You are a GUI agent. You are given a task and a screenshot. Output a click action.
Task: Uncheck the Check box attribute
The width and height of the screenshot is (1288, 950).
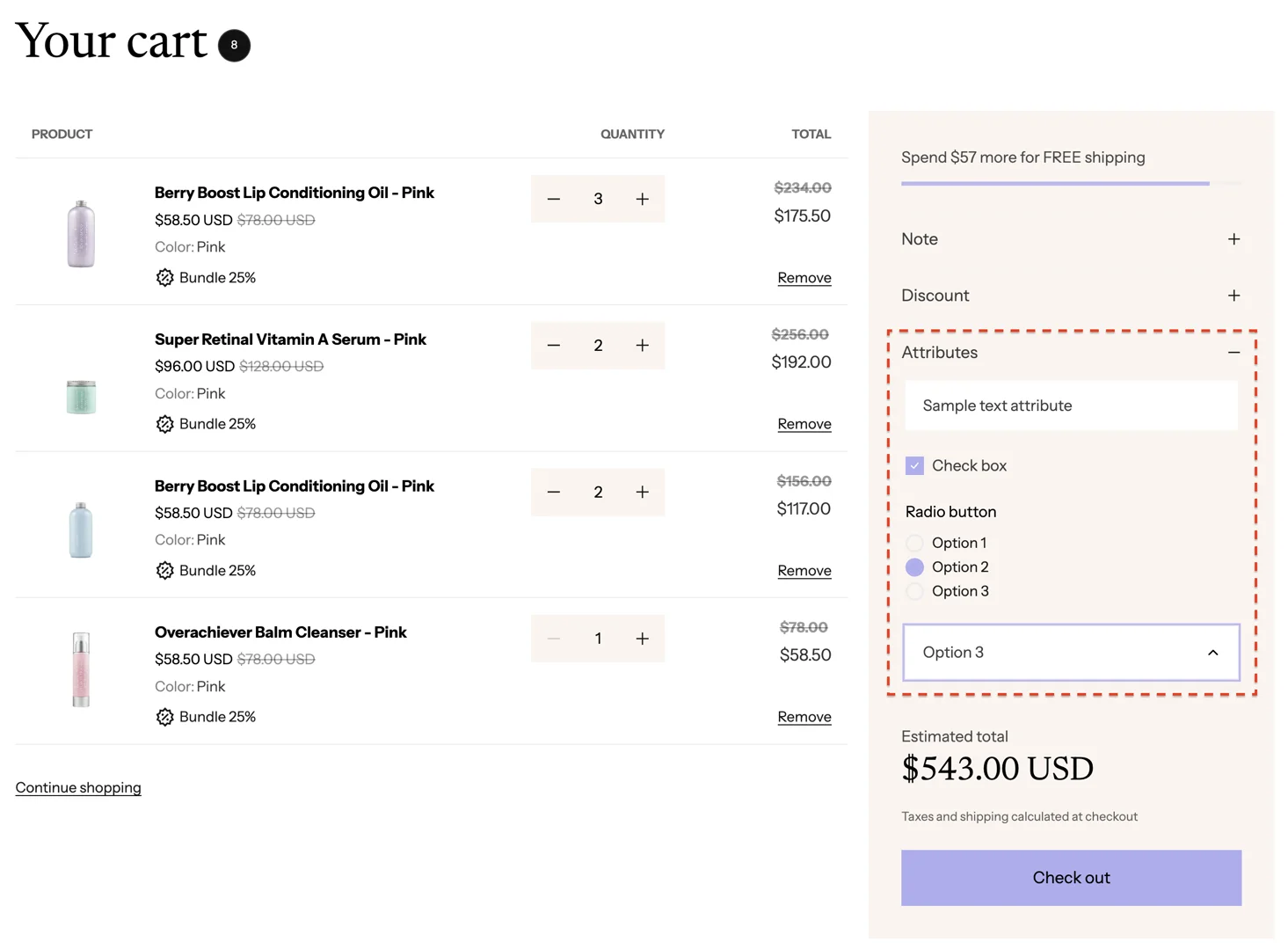[914, 465]
